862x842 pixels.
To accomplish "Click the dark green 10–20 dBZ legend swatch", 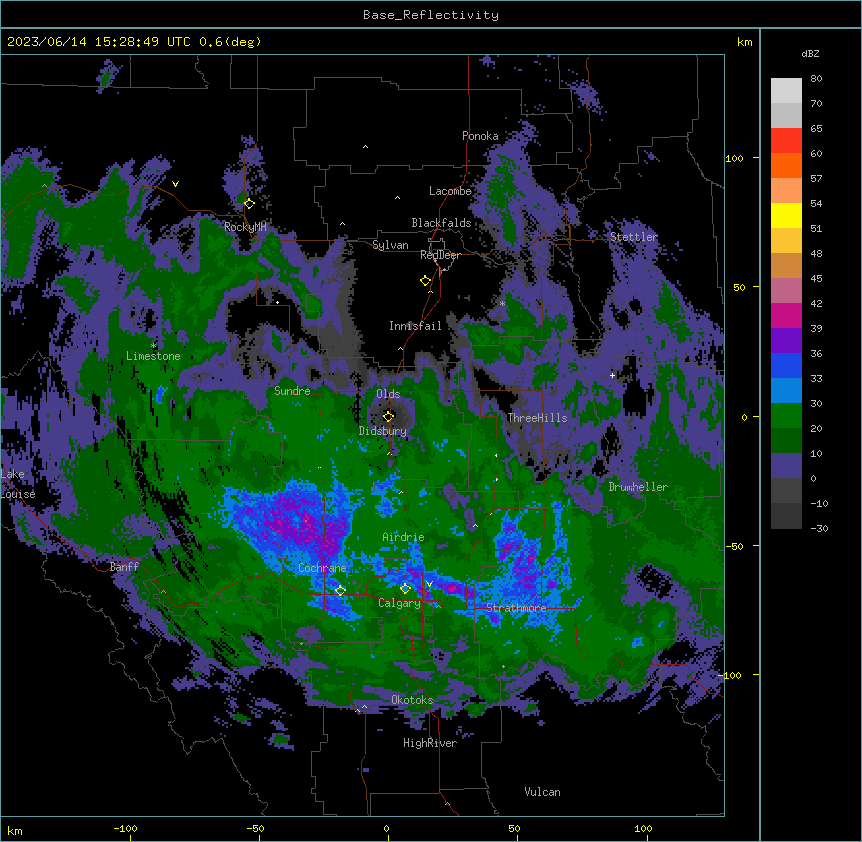I will pos(786,441).
